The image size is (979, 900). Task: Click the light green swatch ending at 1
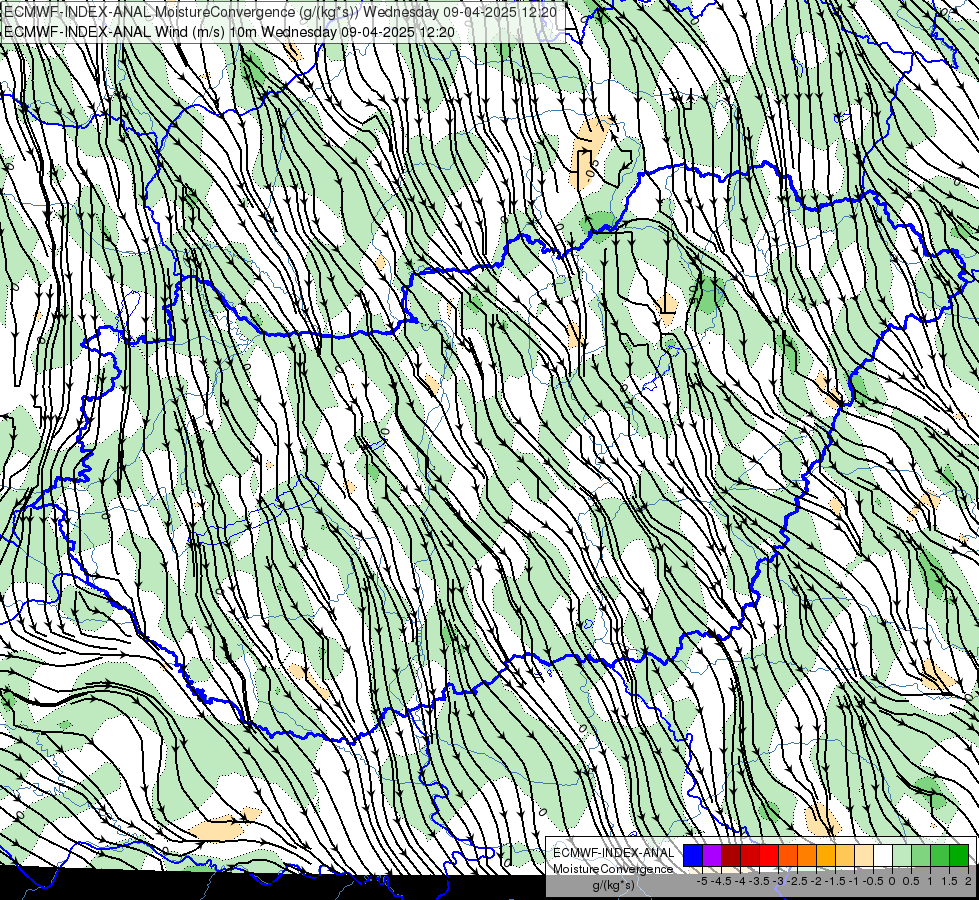921,855
